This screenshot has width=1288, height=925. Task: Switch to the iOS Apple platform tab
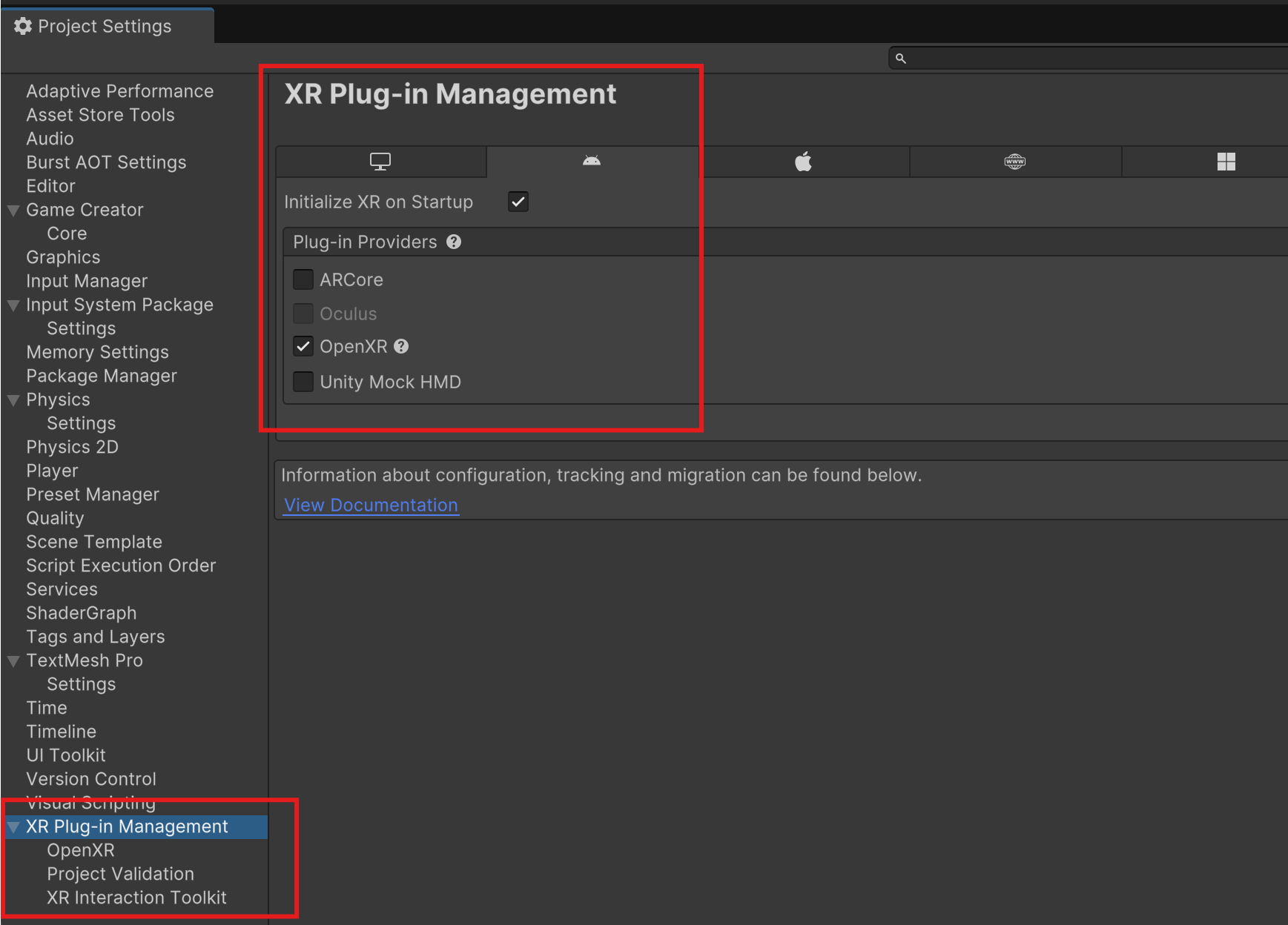pos(803,162)
